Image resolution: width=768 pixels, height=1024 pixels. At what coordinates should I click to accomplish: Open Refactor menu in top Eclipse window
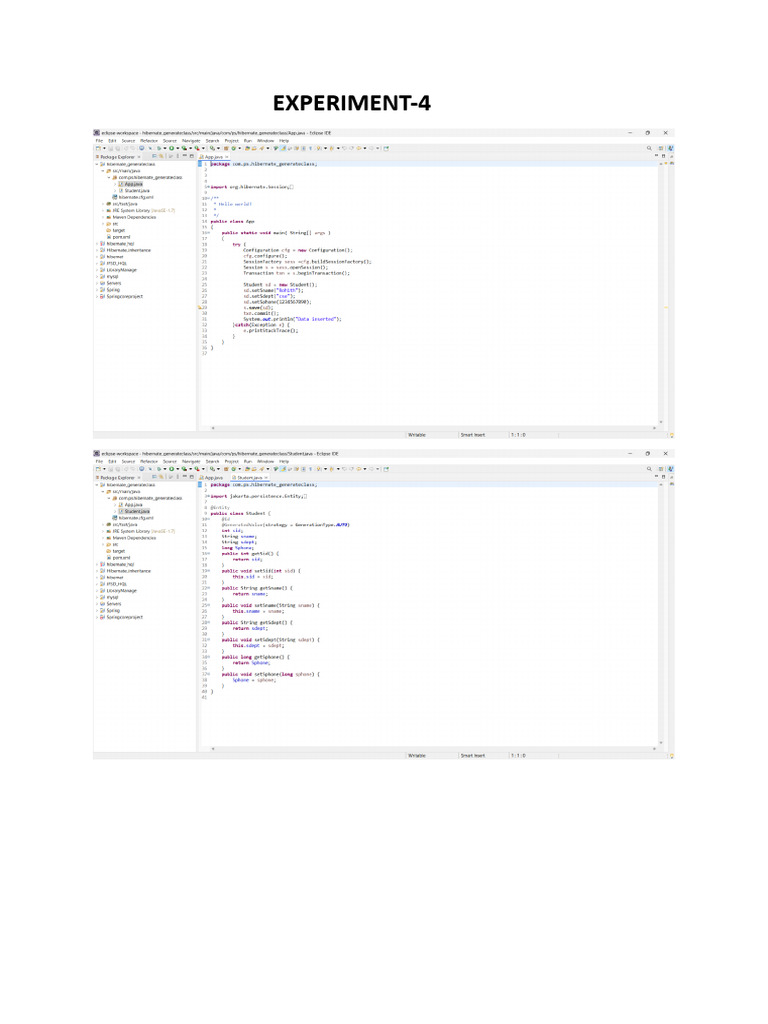click(149, 140)
